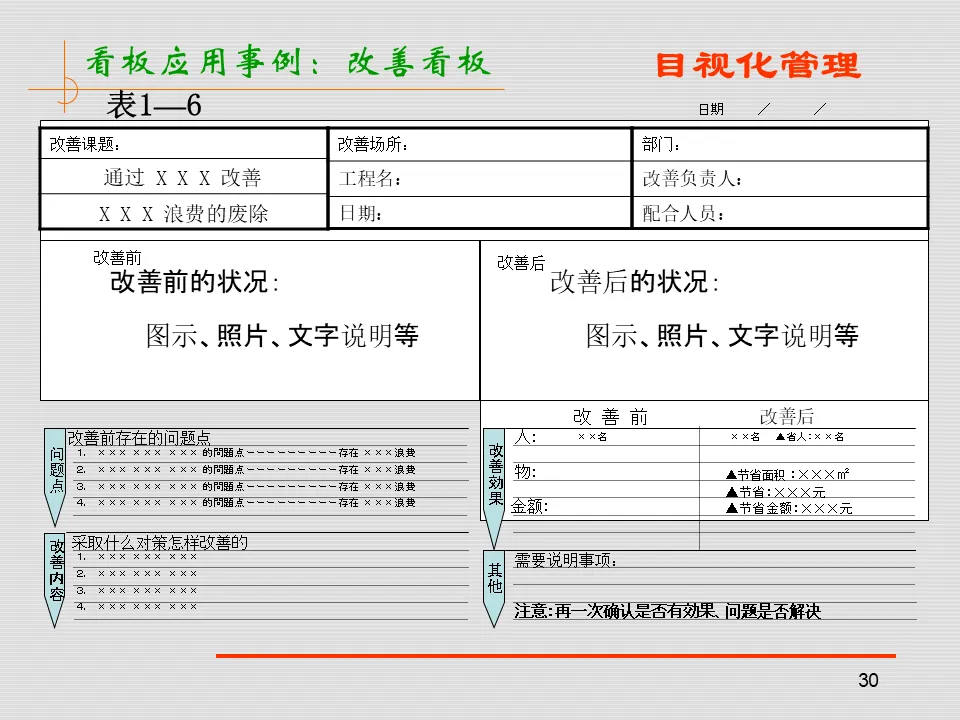
Task: Click 图示、照片、文字说明等 in the right box
Action: pos(722,336)
